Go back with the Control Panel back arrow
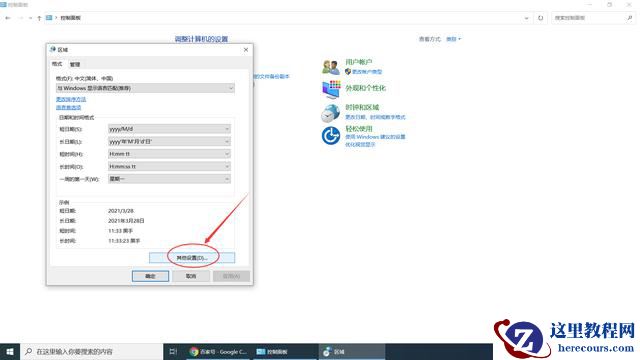This screenshot has height=360, width=640. [x=8, y=18]
